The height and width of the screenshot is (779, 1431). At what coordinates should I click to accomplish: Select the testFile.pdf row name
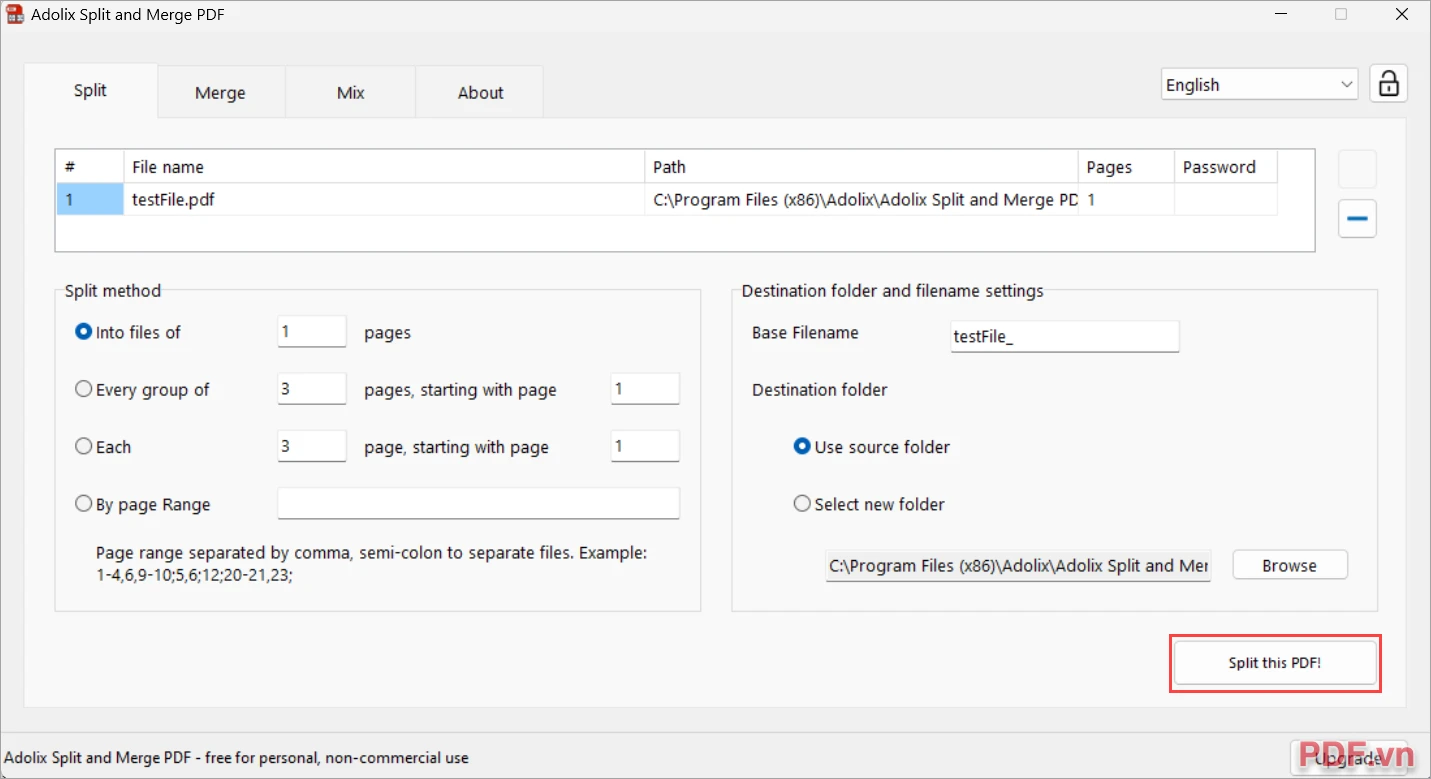[384, 199]
